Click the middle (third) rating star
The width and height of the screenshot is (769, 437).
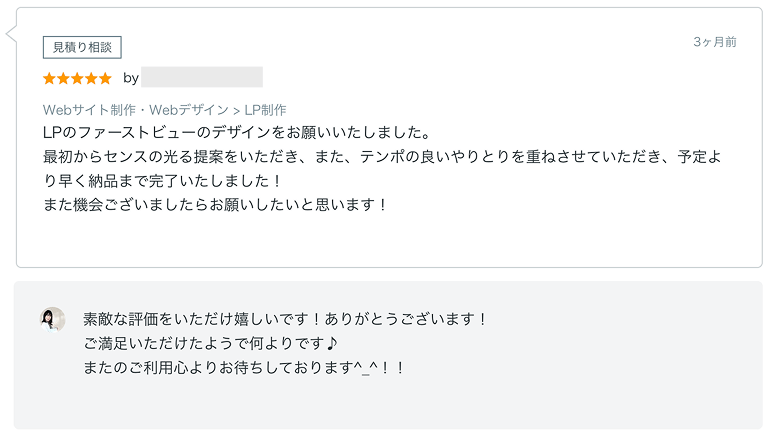(77, 78)
